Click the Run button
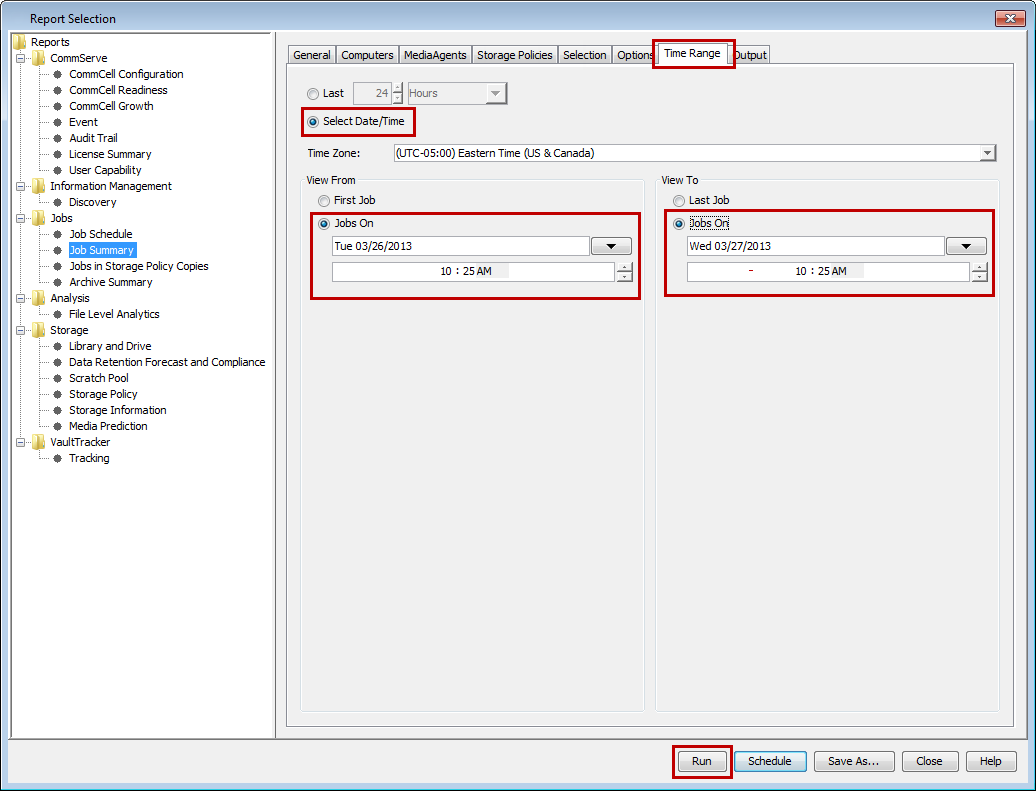The image size is (1036, 791). click(702, 761)
